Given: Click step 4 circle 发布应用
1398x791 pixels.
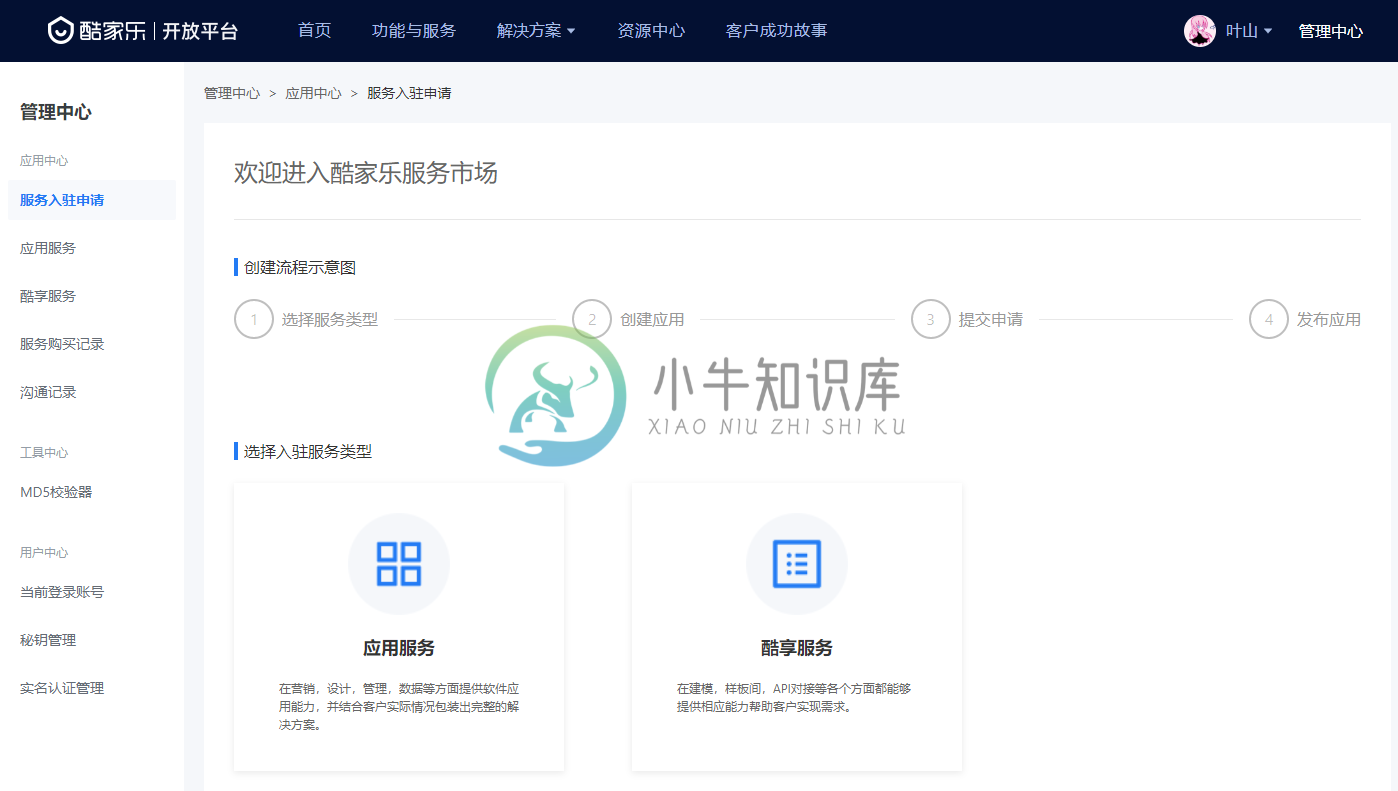Looking at the screenshot, I should tap(1269, 320).
